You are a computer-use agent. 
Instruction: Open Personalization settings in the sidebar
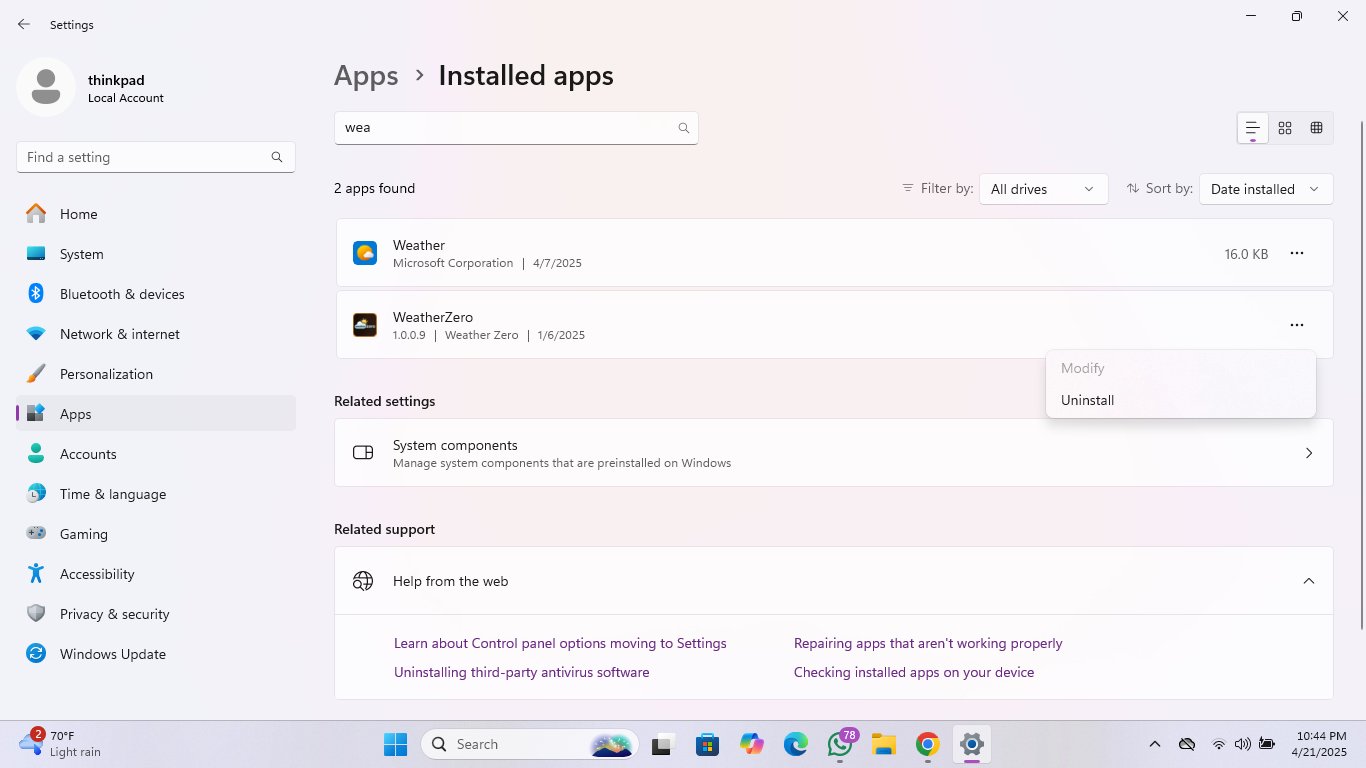tap(156, 374)
